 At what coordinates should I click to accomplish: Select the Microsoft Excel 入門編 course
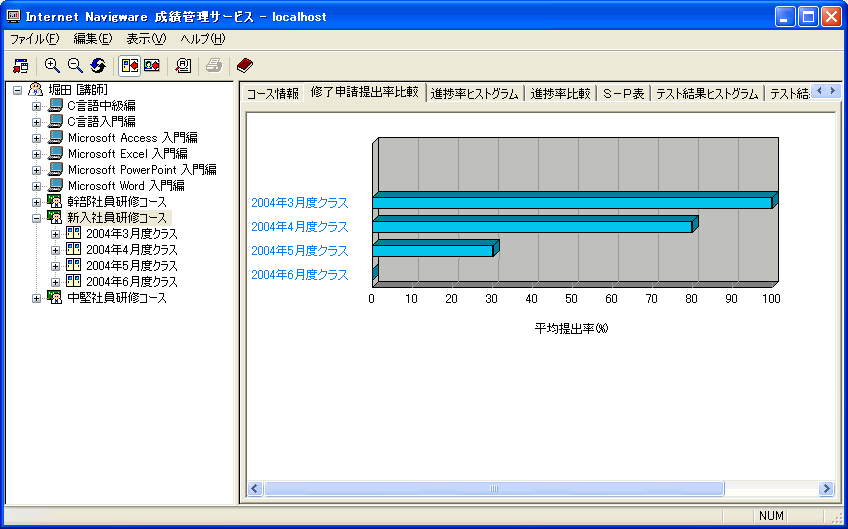[x=128, y=154]
